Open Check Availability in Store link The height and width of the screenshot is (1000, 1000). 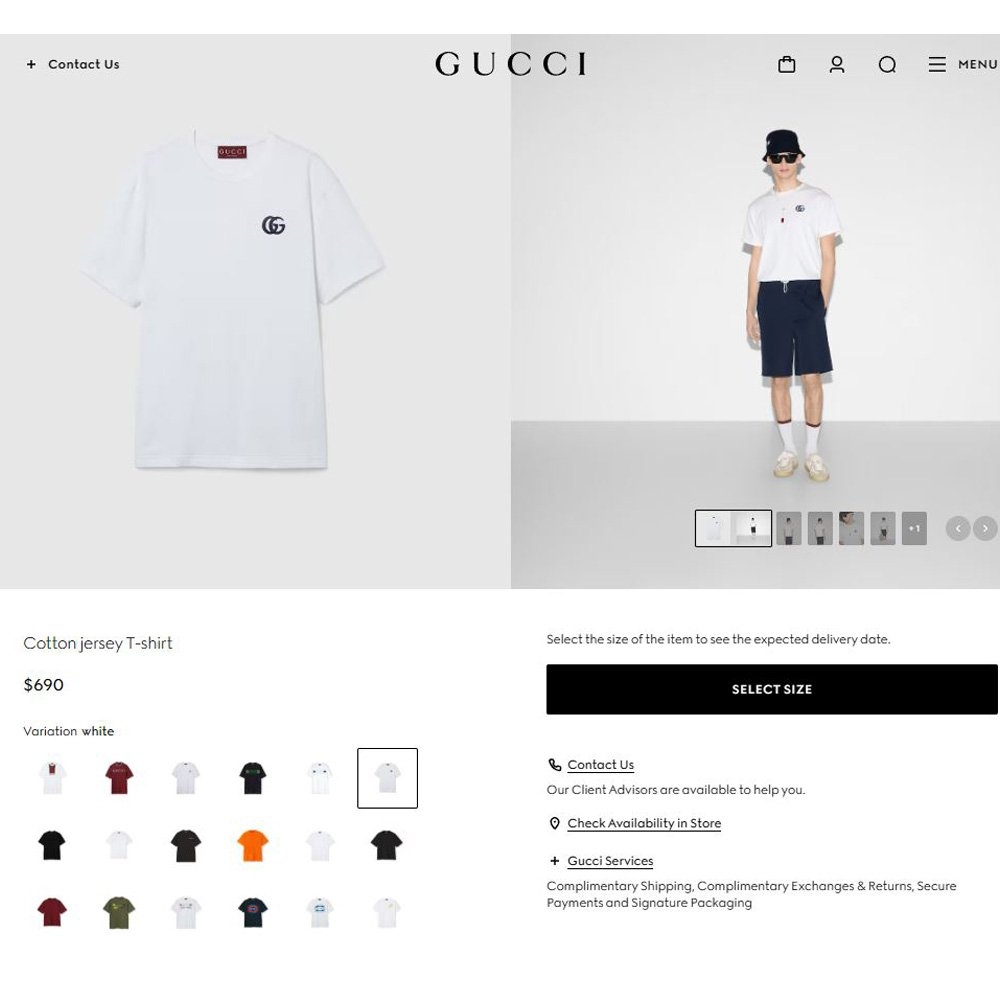point(644,823)
